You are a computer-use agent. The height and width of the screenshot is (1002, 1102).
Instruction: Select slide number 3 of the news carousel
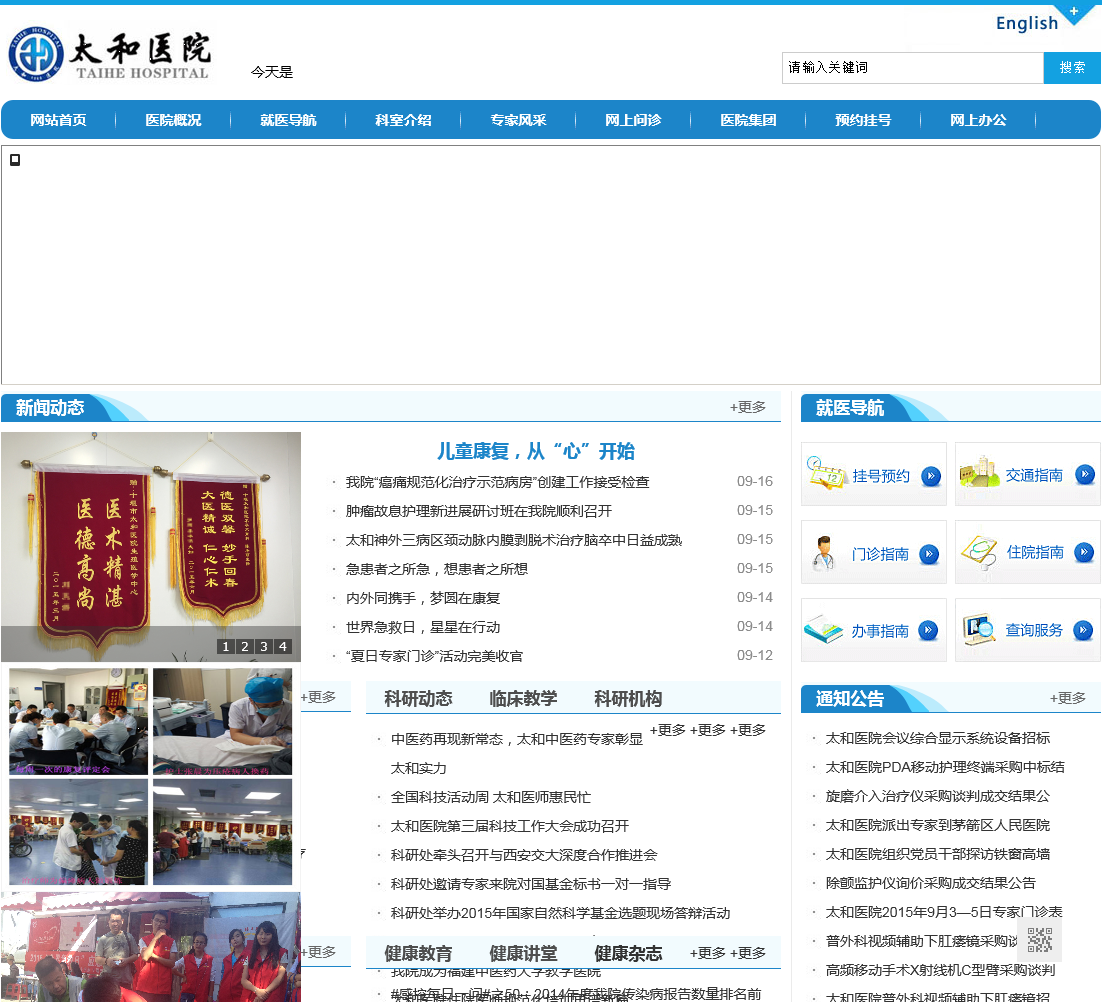[x=264, y=646]
